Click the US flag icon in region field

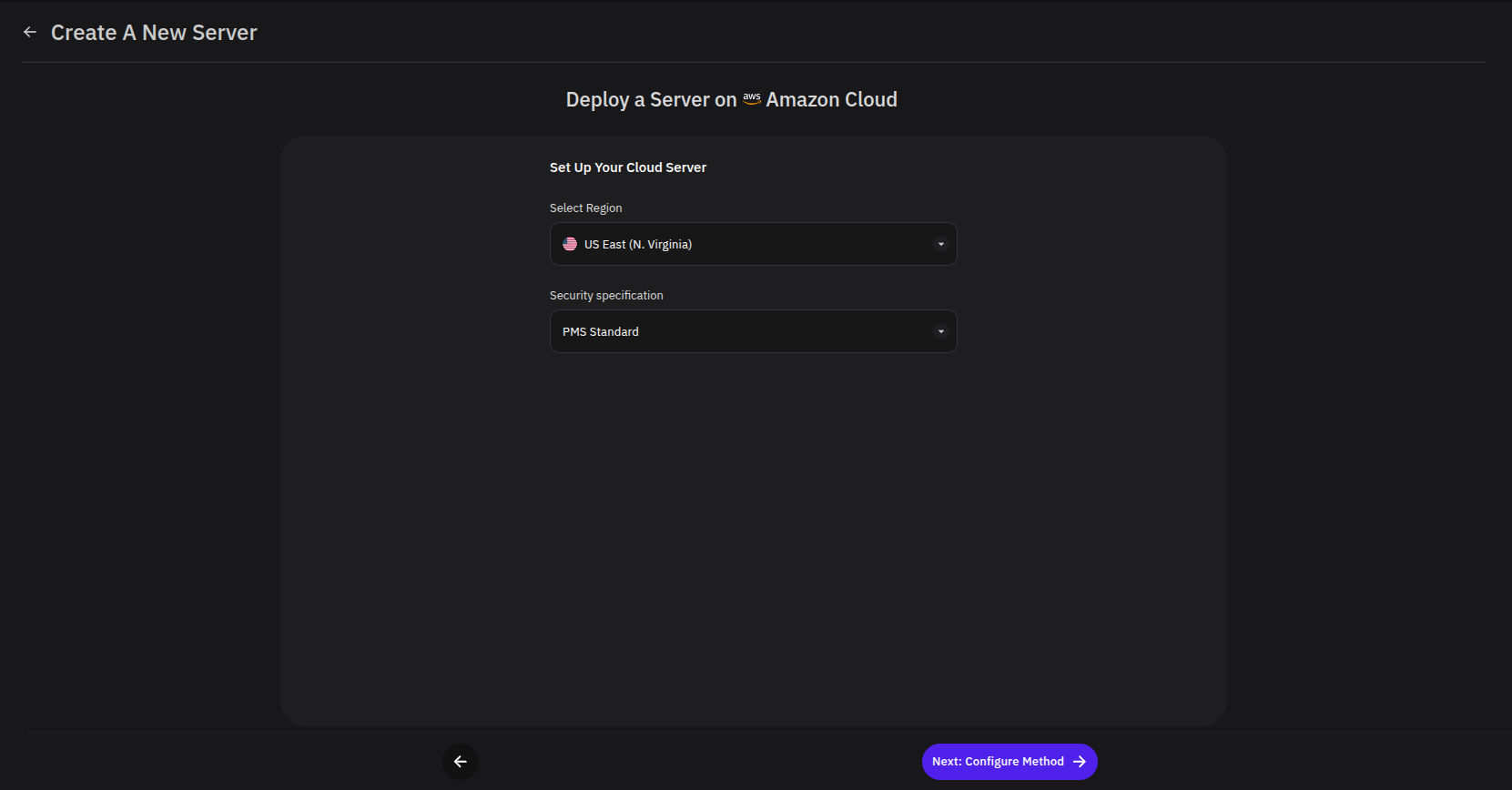[570, 244]
